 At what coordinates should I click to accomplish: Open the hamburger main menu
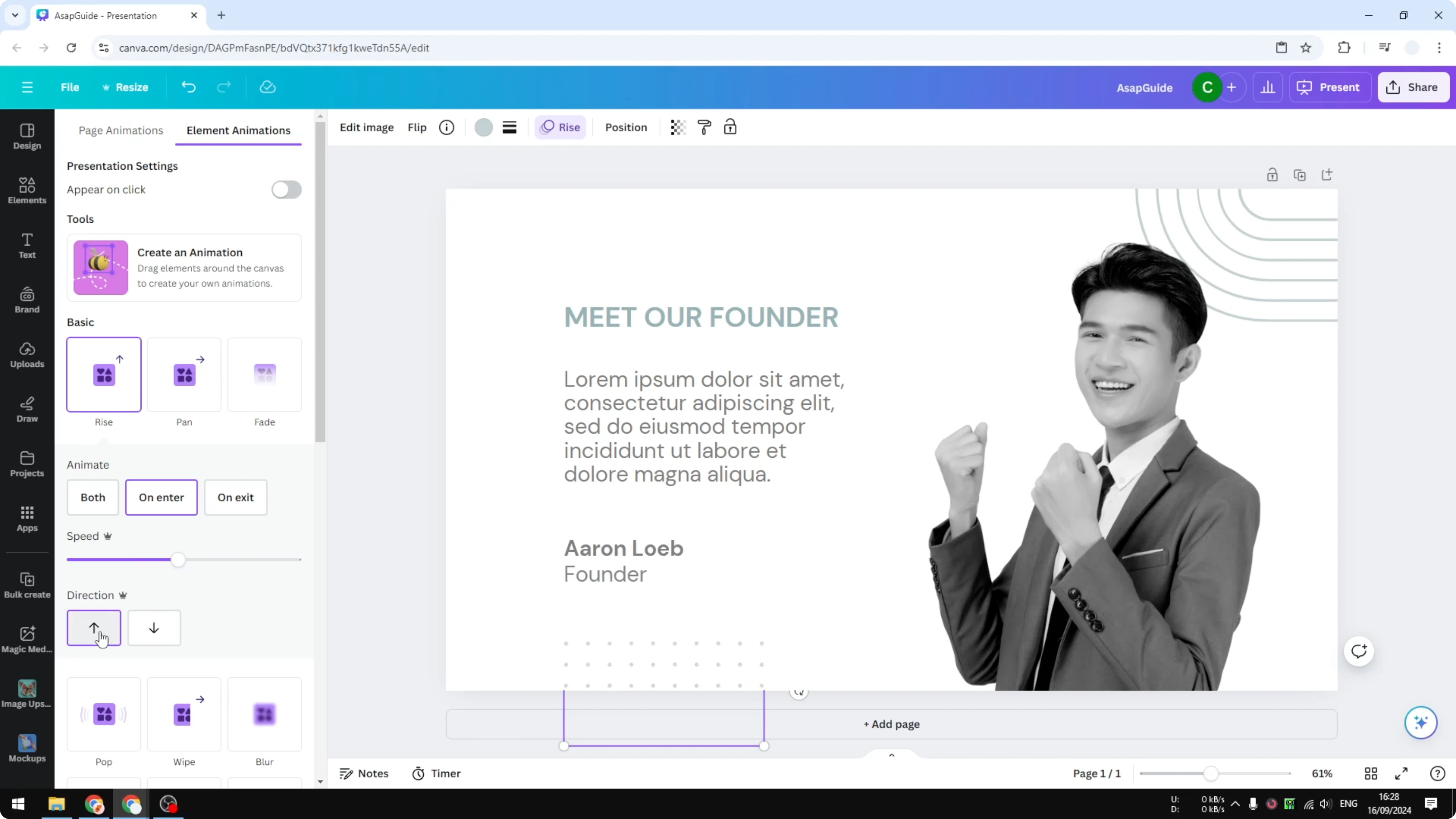click(27, 87)
